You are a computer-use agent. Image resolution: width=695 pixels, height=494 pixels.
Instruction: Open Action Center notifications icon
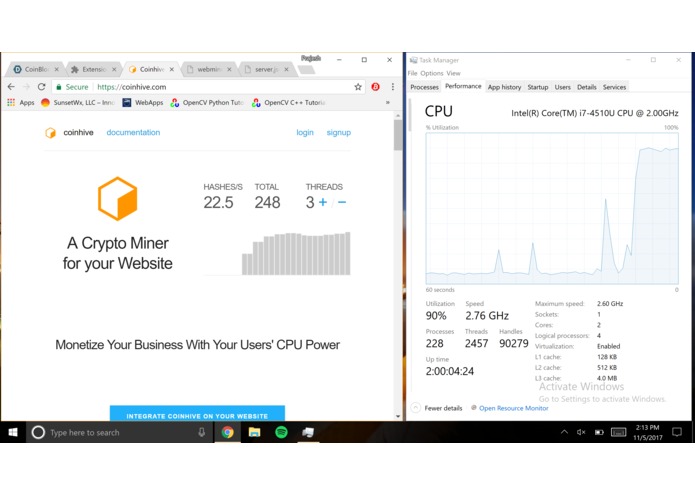(x=677, y=432)
